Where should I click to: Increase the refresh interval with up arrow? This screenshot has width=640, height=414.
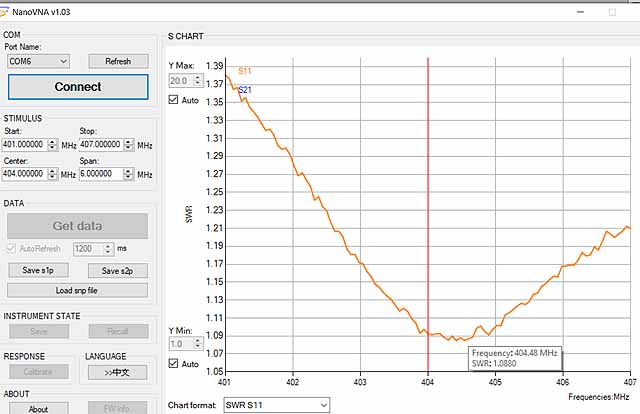108,246
